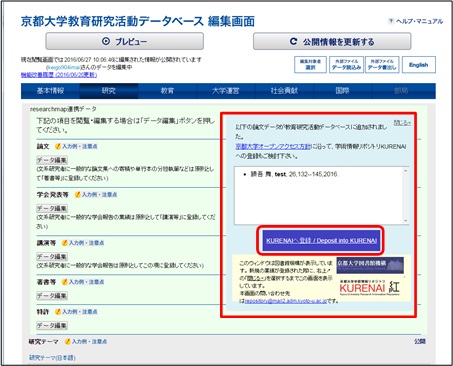This screenshot has width=453, height=366.
Task: Open 入力例・注意点 link beside 講演等
Action: pos(86,243)
